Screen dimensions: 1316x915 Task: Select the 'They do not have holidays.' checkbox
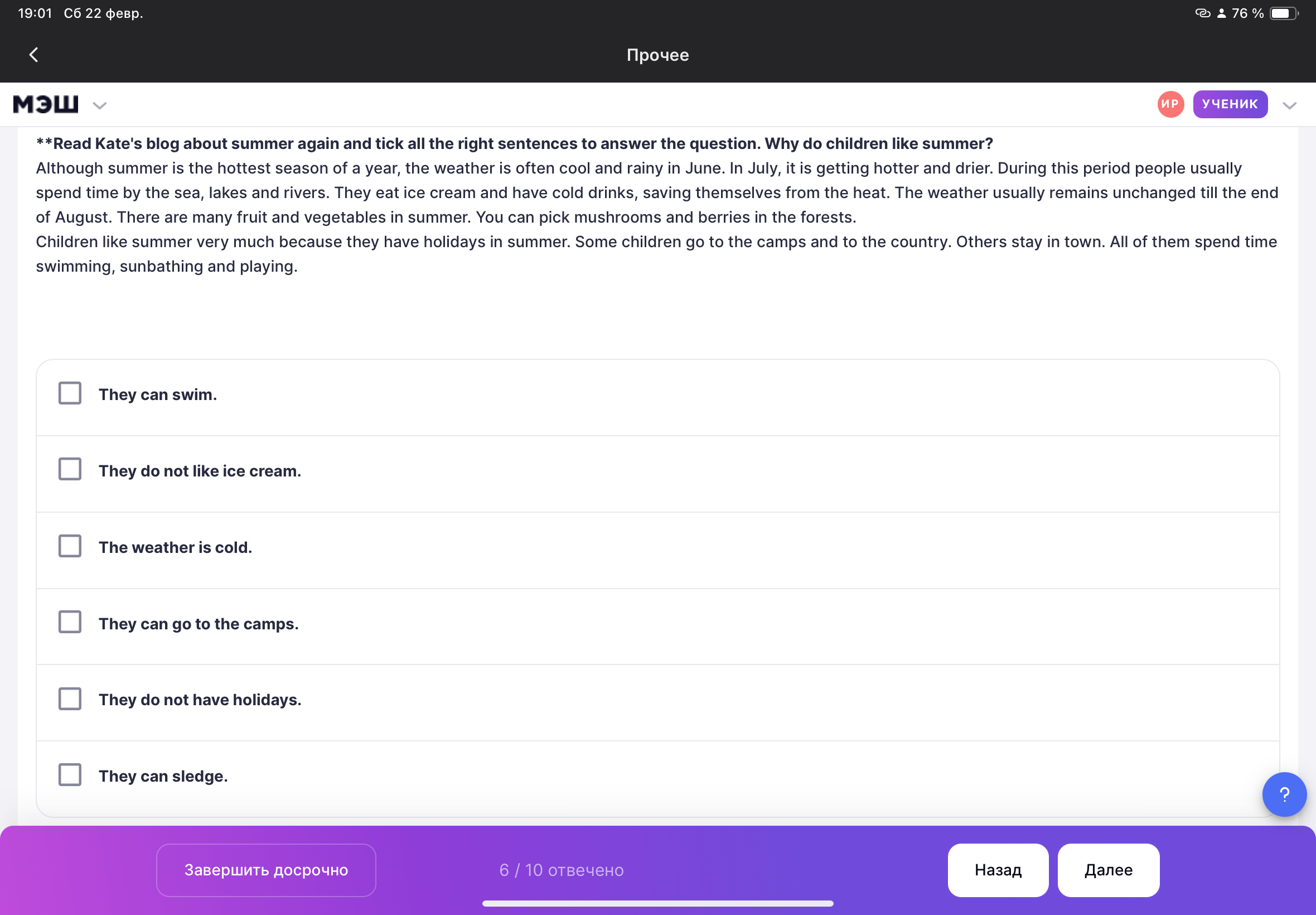click(x=70, y=699)
